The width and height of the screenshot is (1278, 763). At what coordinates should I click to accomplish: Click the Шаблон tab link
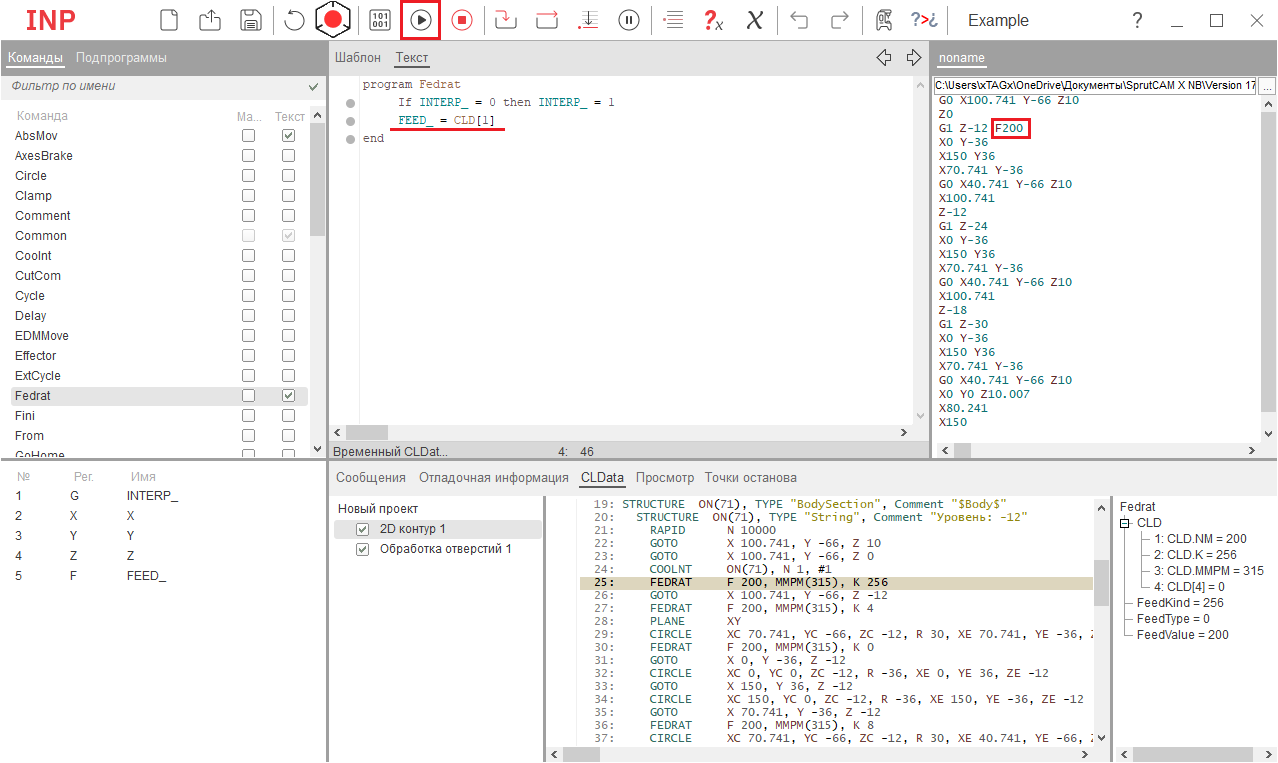[x=357, y=58]
